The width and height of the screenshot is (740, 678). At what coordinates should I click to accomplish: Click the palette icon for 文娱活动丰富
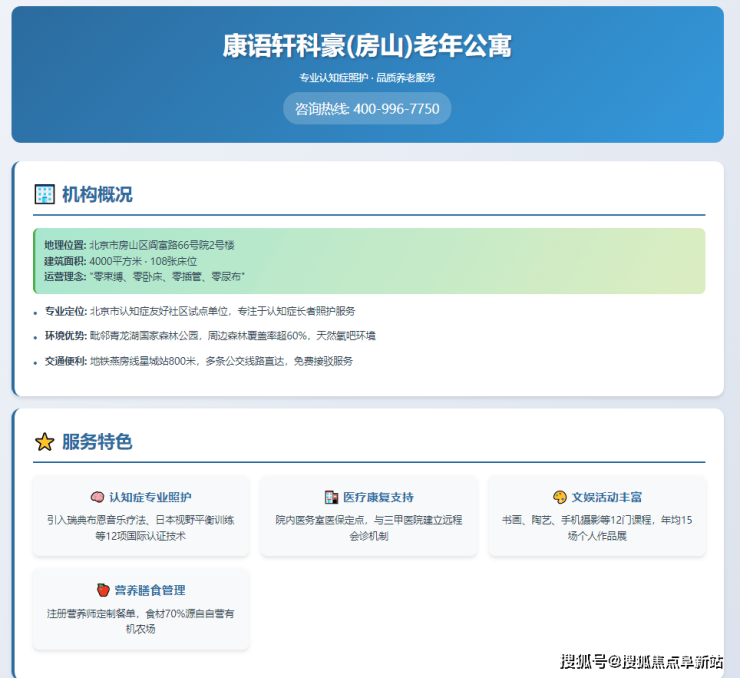click(560, 497)
